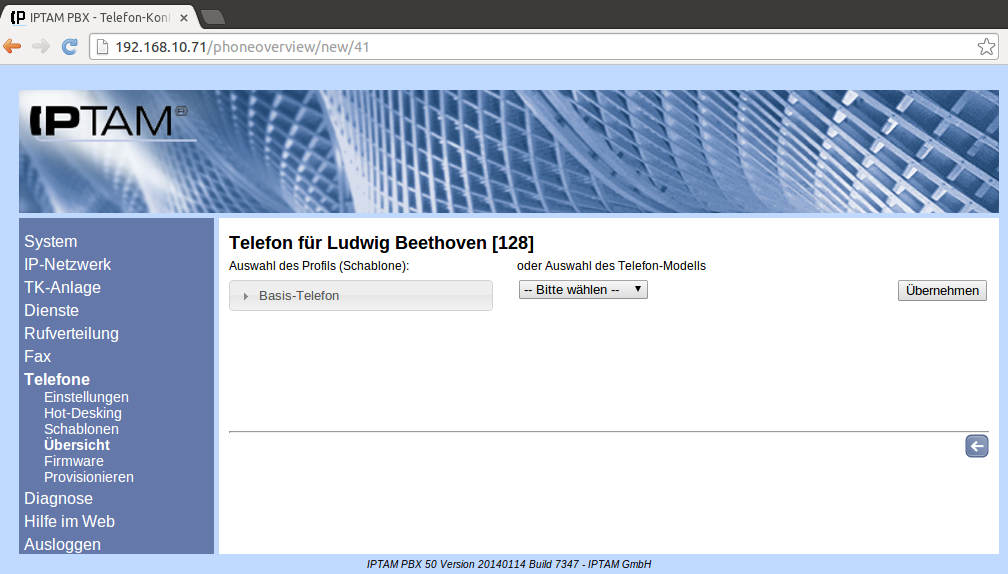1008x574 pixels.
Task: Click Ausloggen to log out
Action: [62, 544]
